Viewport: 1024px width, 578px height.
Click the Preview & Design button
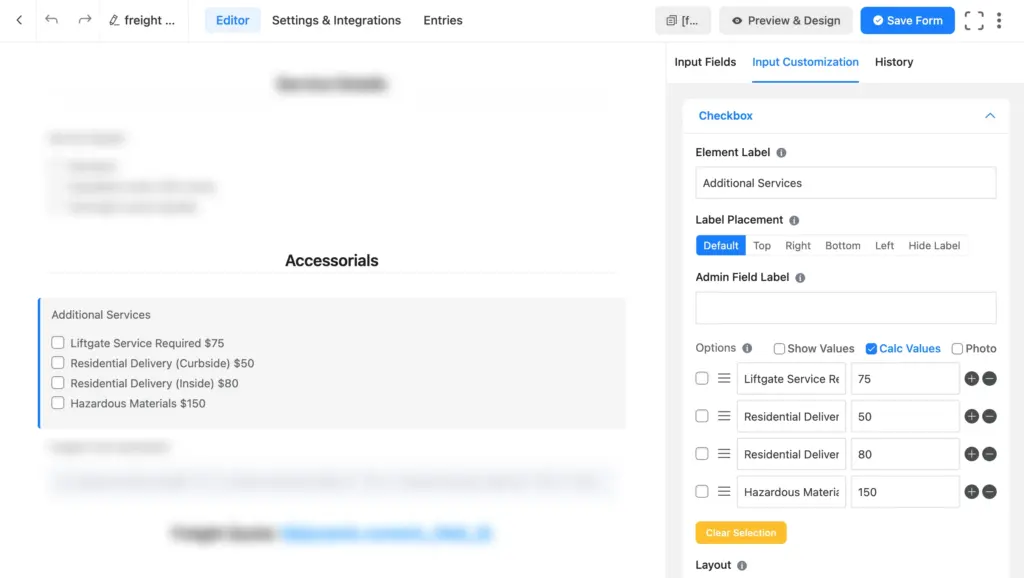[x=786, y=20]
